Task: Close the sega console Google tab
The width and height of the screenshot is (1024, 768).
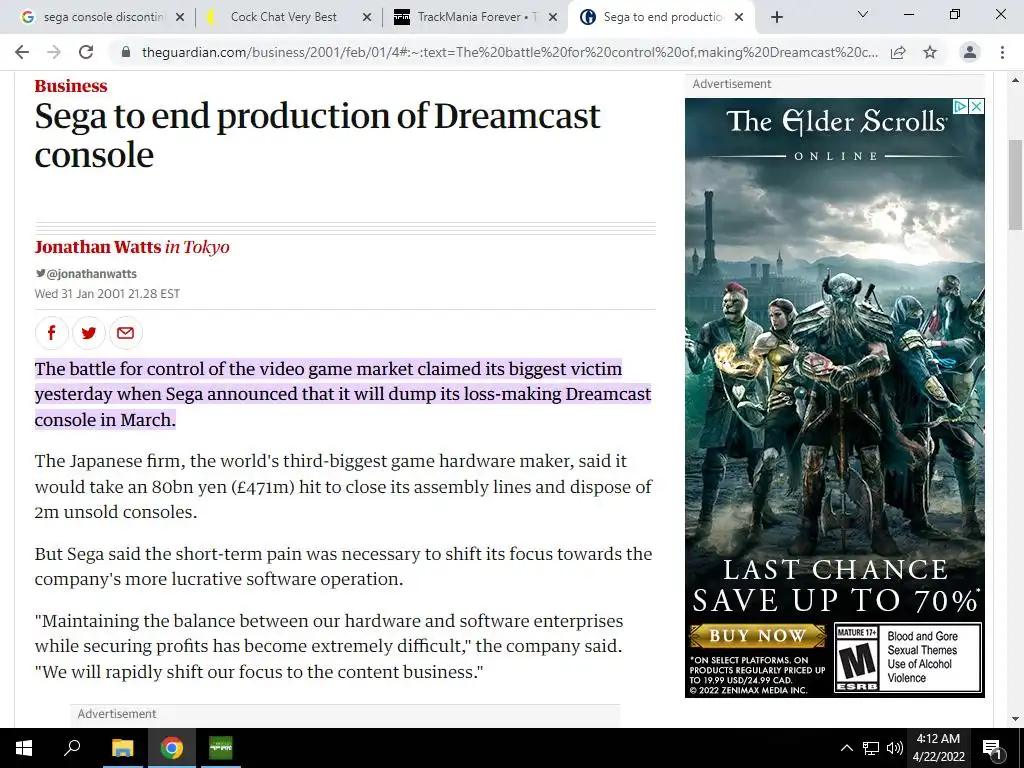Action: coord(180,17)
